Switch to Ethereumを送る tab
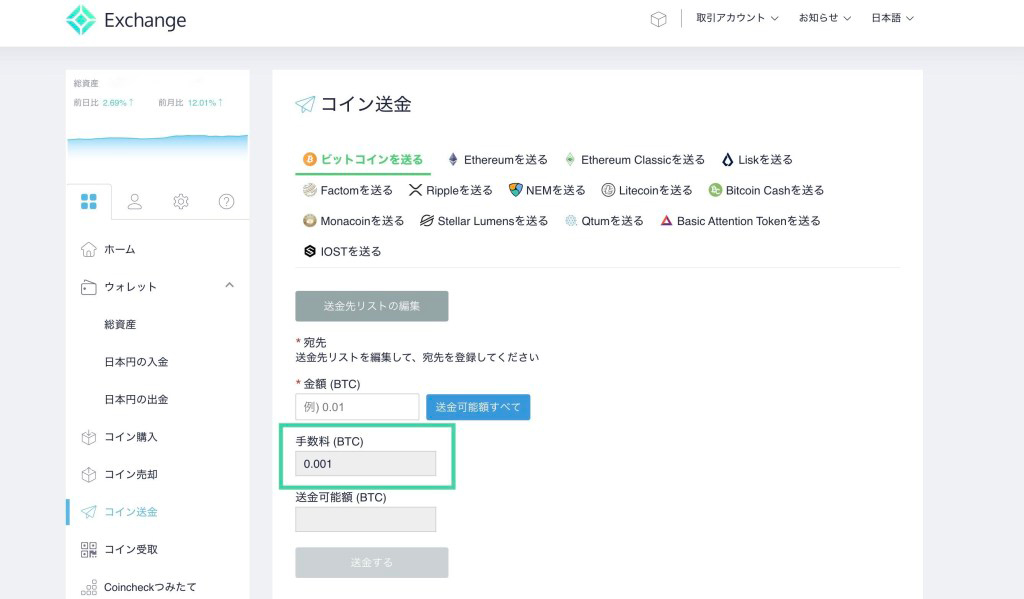Viewport: 1024px width, 599px height. tap(498, 160)
